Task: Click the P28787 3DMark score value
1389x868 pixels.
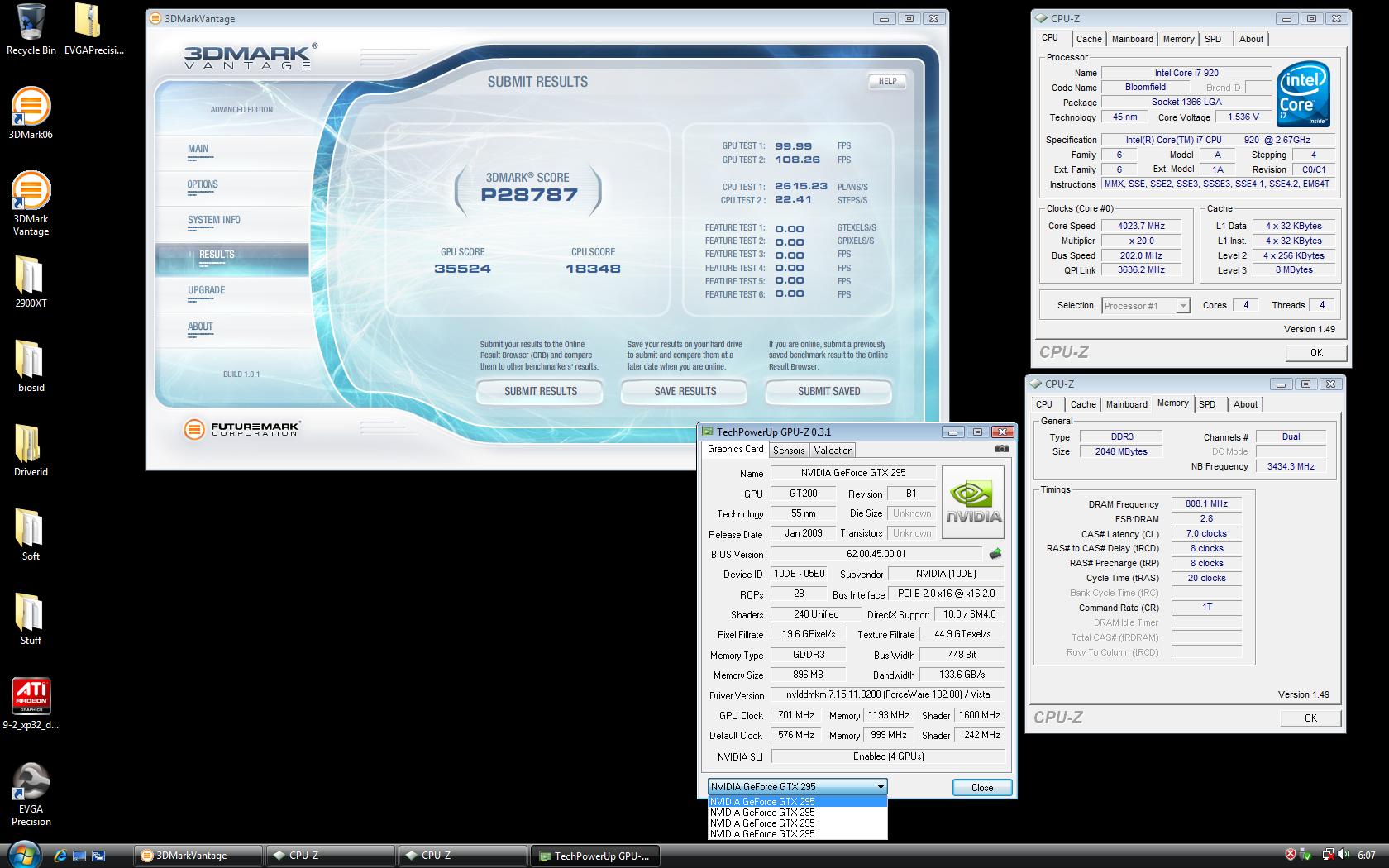Action: [x=529, y=195]
